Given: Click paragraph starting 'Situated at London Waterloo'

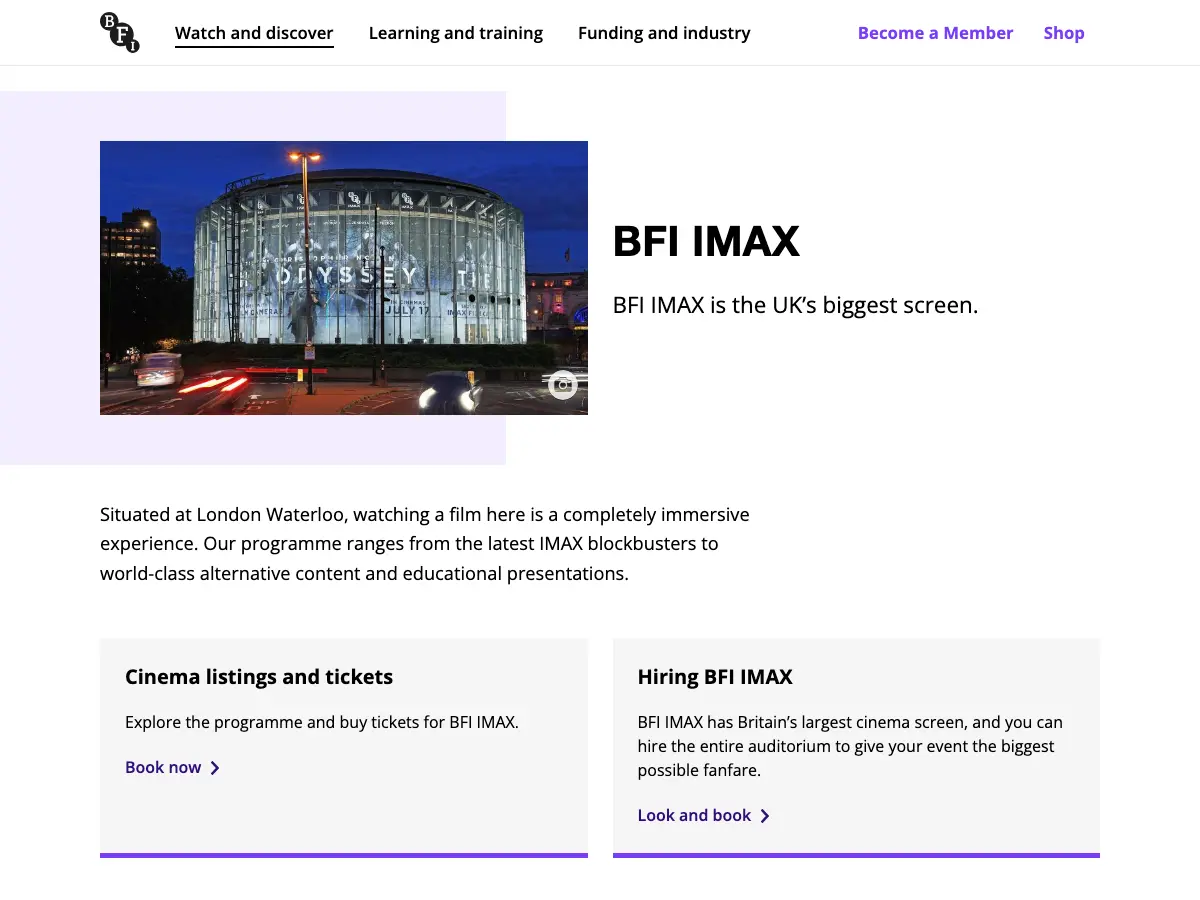Looking at the screenshot, I should [425, 544].
